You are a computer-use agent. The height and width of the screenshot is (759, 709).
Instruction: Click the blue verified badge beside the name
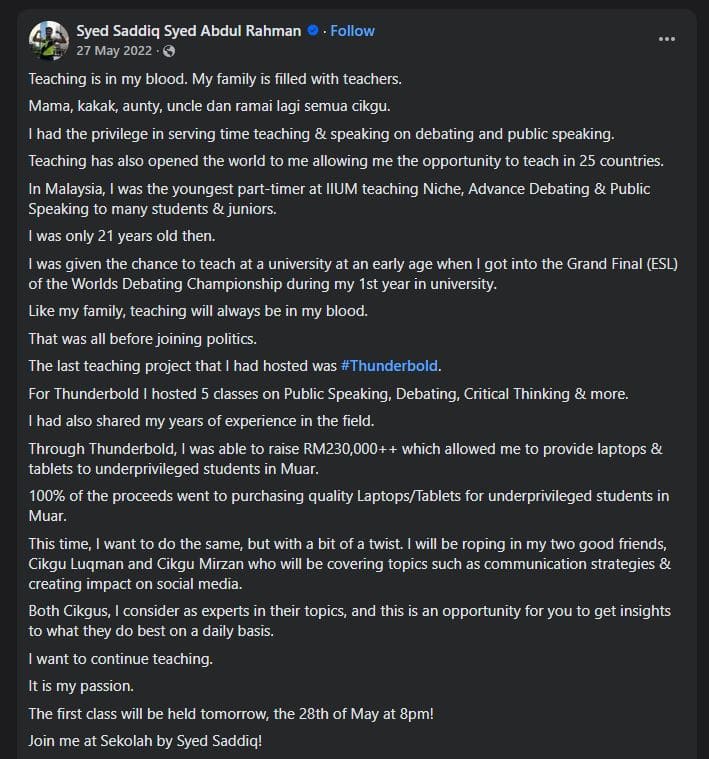313,30
